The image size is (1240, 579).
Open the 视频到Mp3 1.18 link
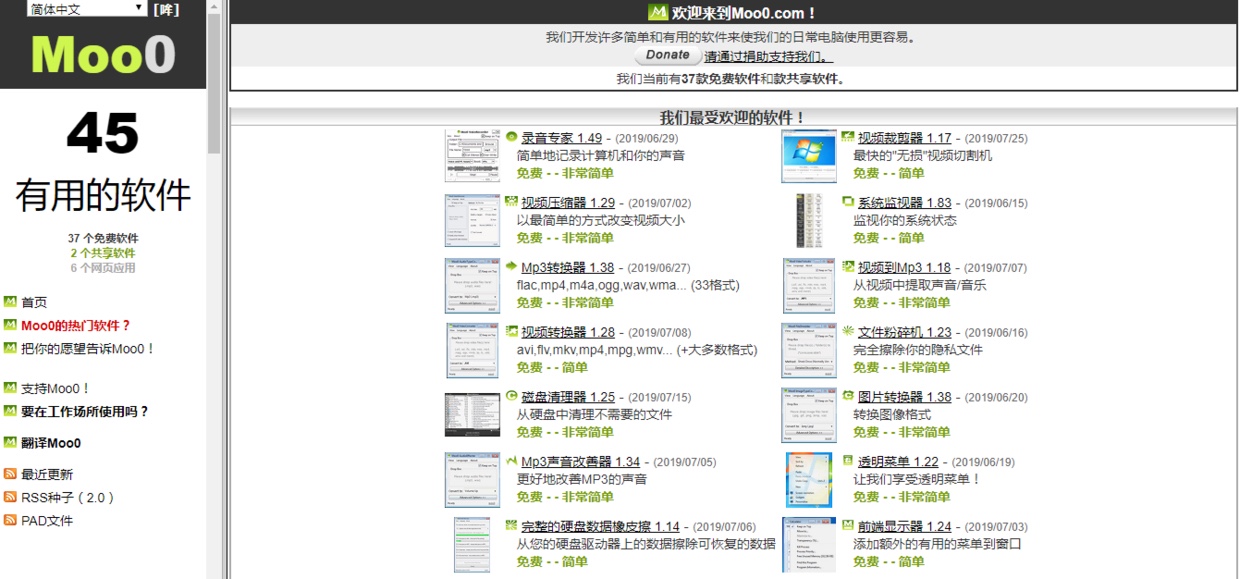pos(904,268)
